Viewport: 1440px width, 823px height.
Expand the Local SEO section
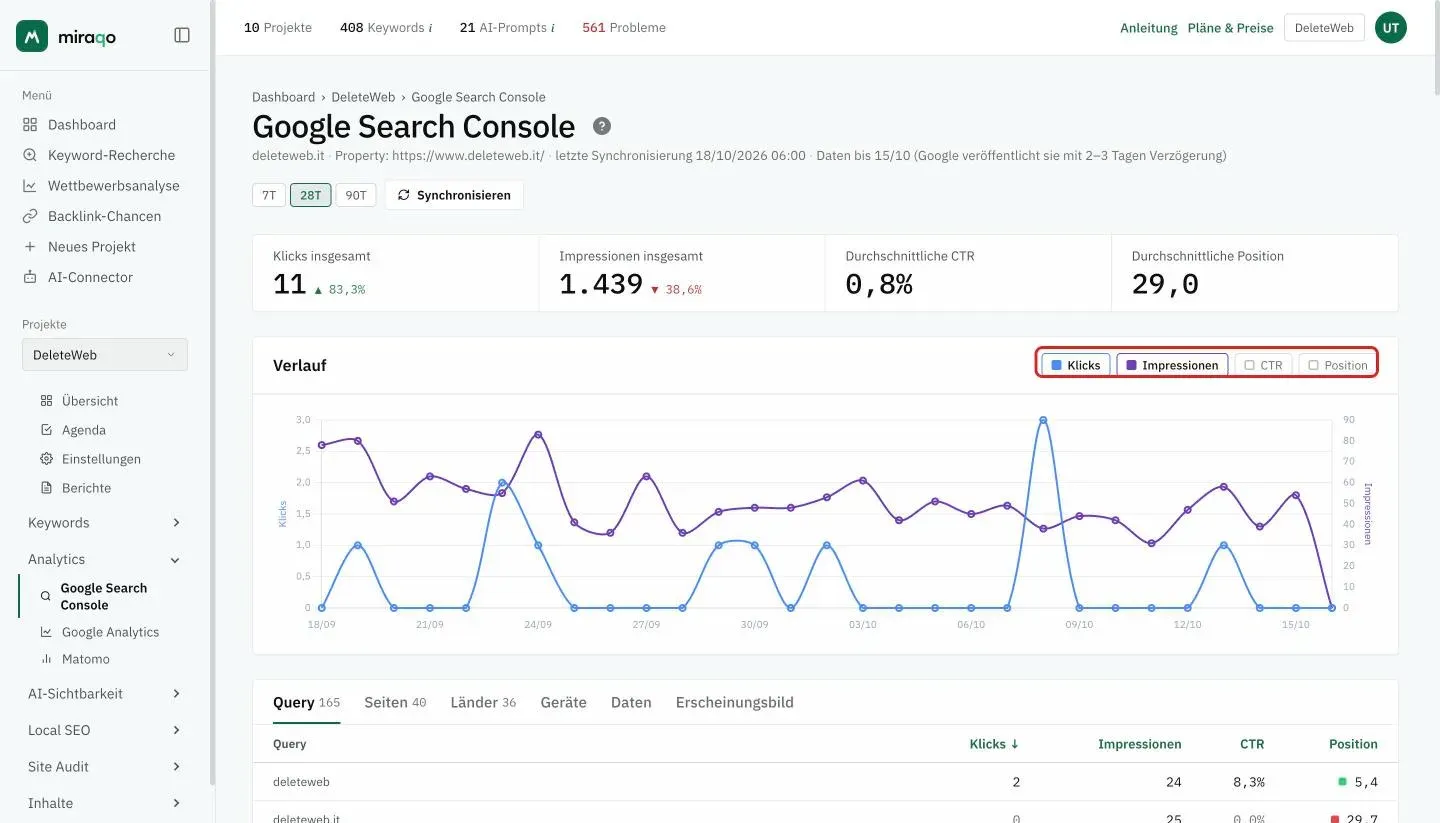[x=105, y=730]
